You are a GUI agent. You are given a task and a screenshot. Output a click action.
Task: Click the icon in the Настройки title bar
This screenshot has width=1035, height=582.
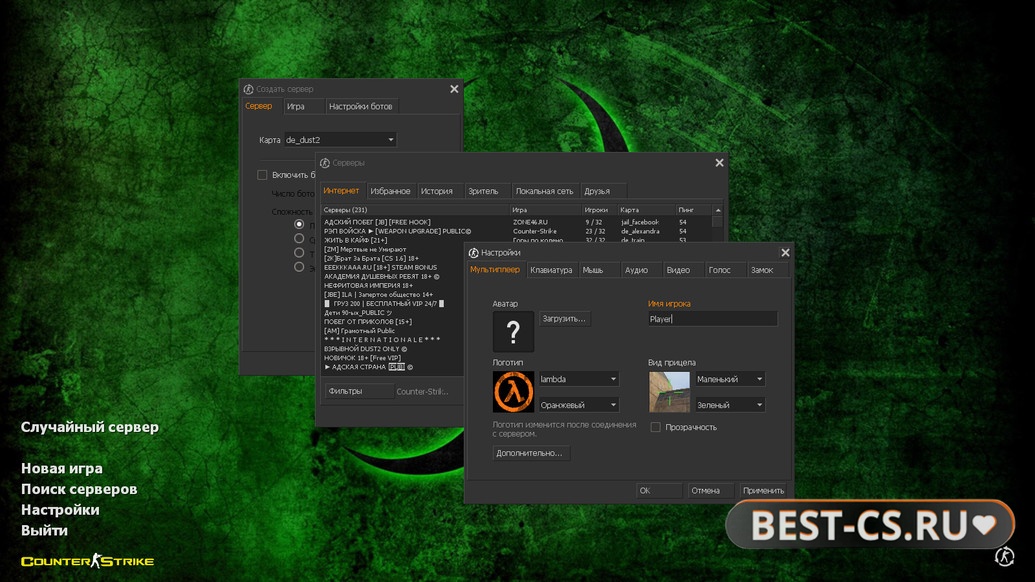pos(473,253)
